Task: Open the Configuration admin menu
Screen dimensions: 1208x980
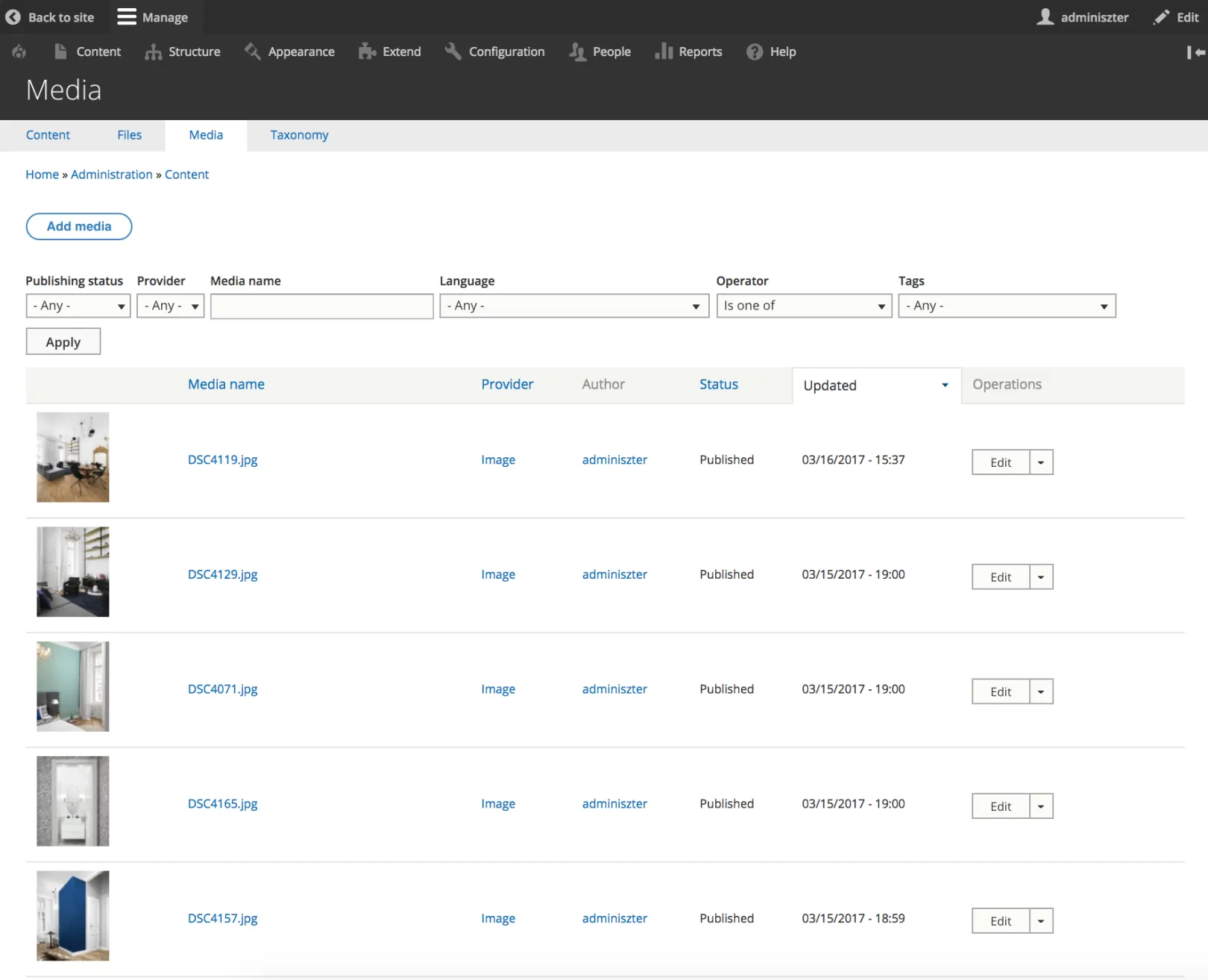Action: [x=495, y=51]
